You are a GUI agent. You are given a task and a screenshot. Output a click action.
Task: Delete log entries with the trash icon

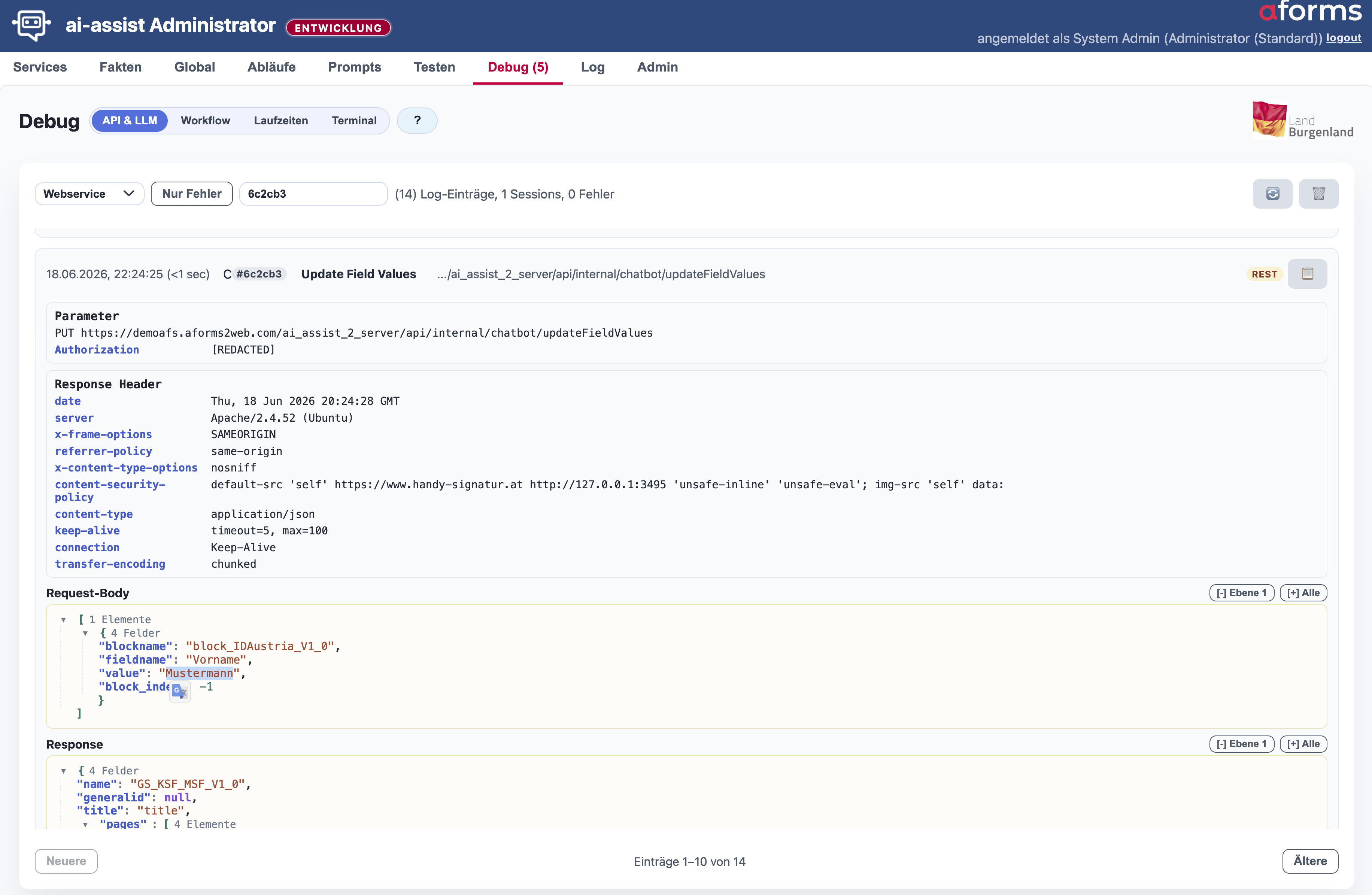coord(1318,194)
